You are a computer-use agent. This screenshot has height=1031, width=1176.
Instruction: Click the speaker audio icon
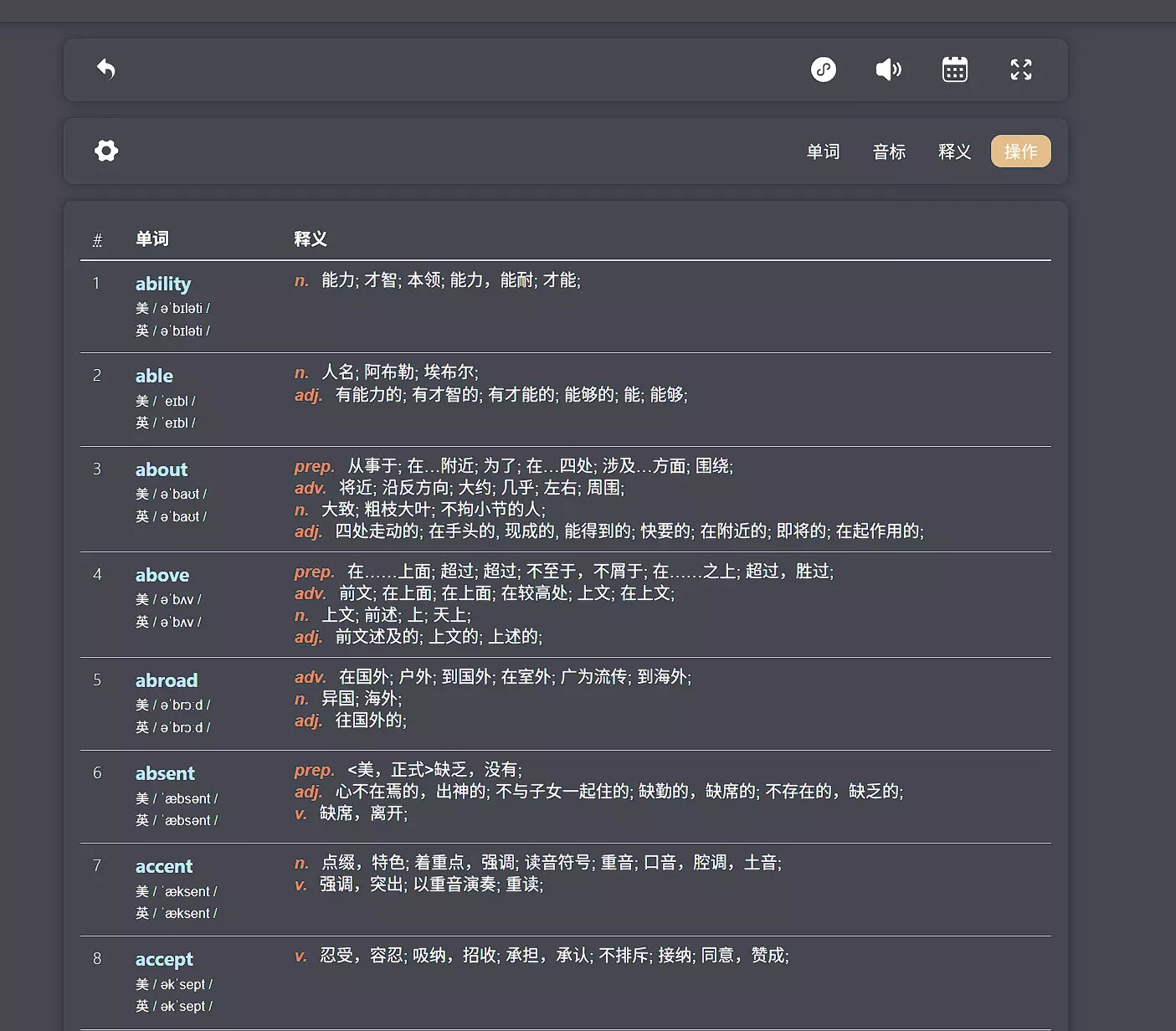tap(889, 69)
